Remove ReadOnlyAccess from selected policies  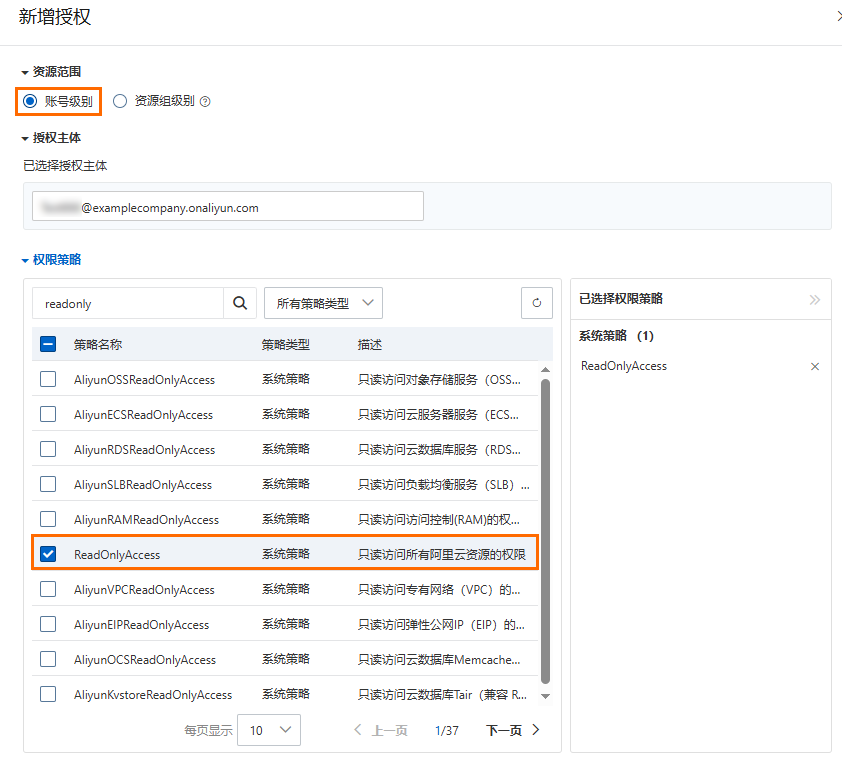pos(815,366)
